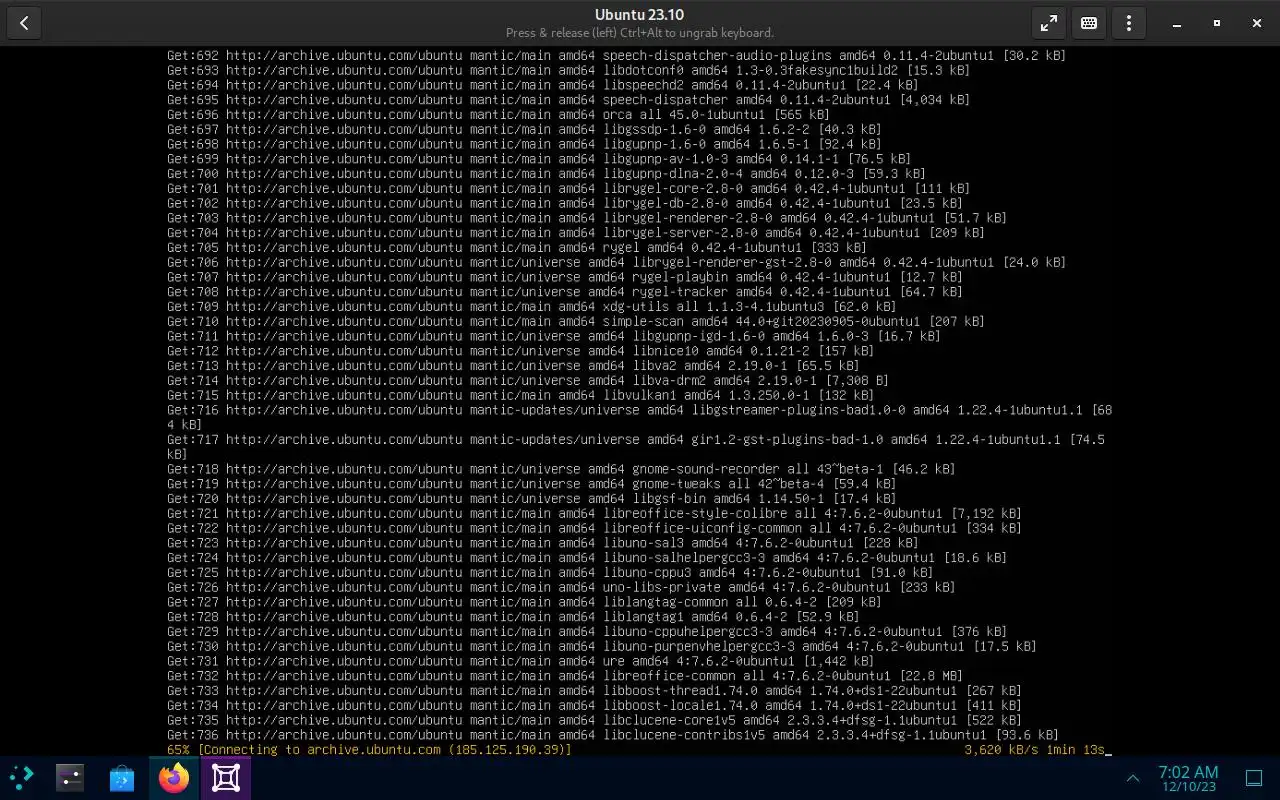Select the Boxes app icon in the taskbar
Screen dimensions: 1280x800
pos(226,777)
